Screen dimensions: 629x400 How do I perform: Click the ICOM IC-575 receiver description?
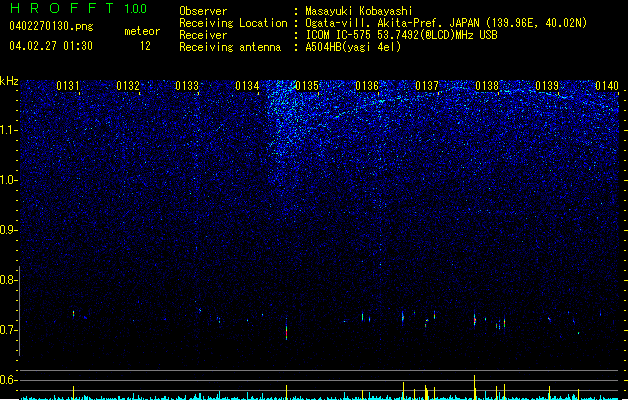tap(401, 35)
